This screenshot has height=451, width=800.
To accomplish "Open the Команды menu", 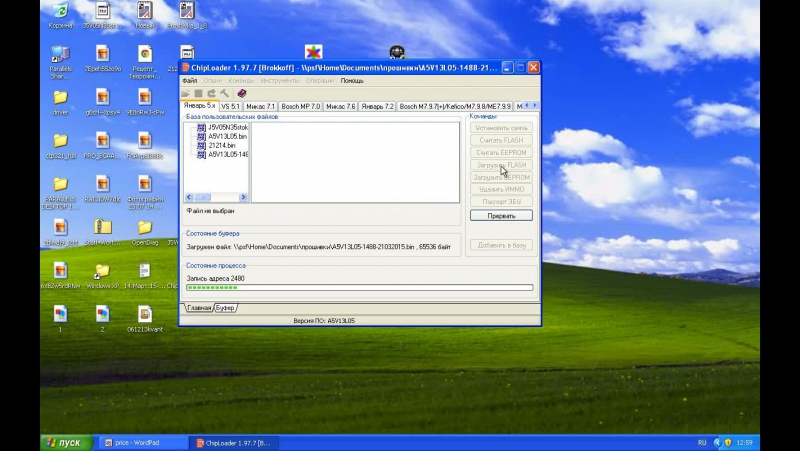I will (x=241, y=81).
